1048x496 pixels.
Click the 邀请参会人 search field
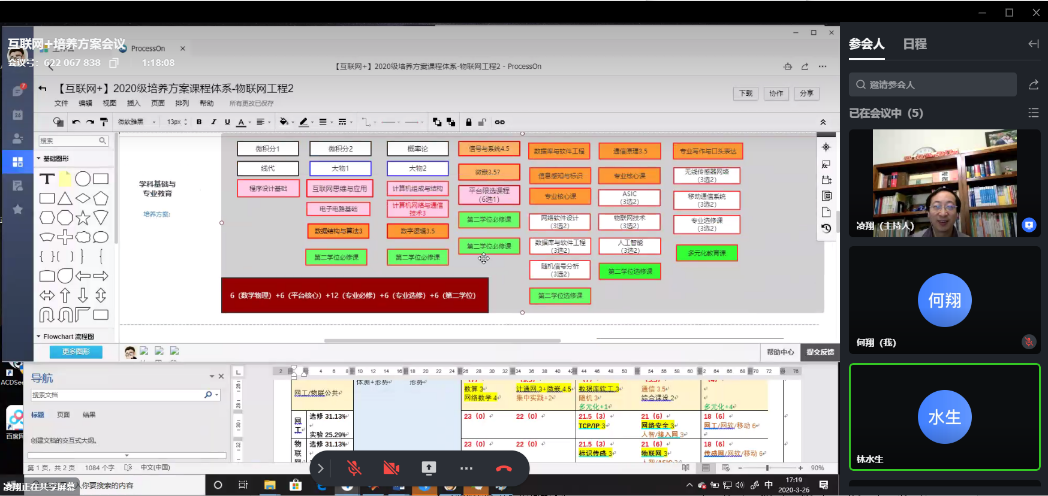point(945,85)
